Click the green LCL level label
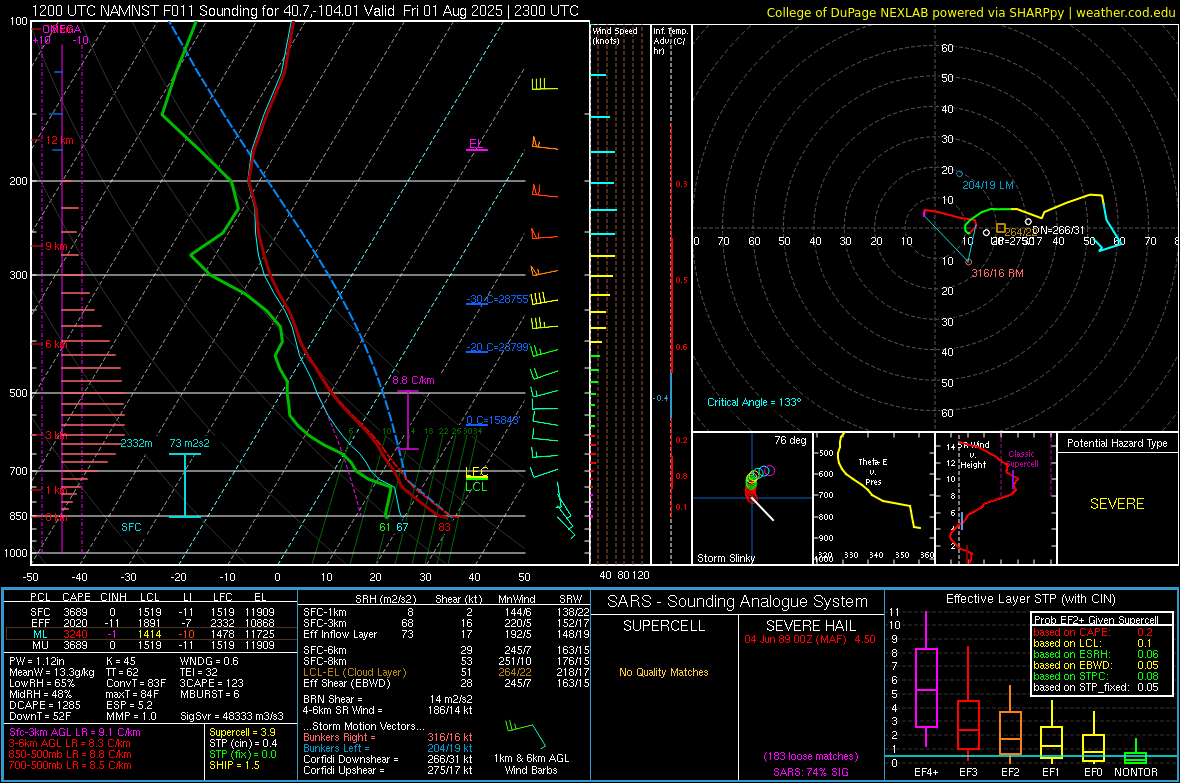The width and height of the screenshot is (1180, 783). click(476, 487)
